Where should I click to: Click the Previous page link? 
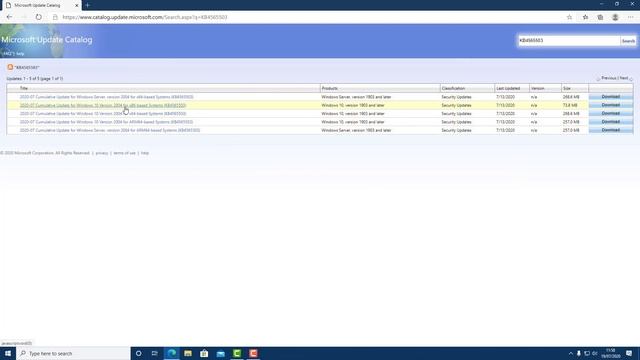click(x=609, y=78)
